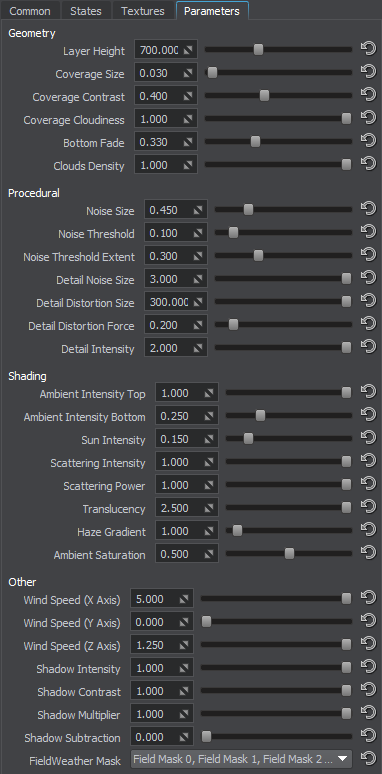Reset the Noise Size parameter
Viewport: 382px width, 774px height.
[368, 209]
